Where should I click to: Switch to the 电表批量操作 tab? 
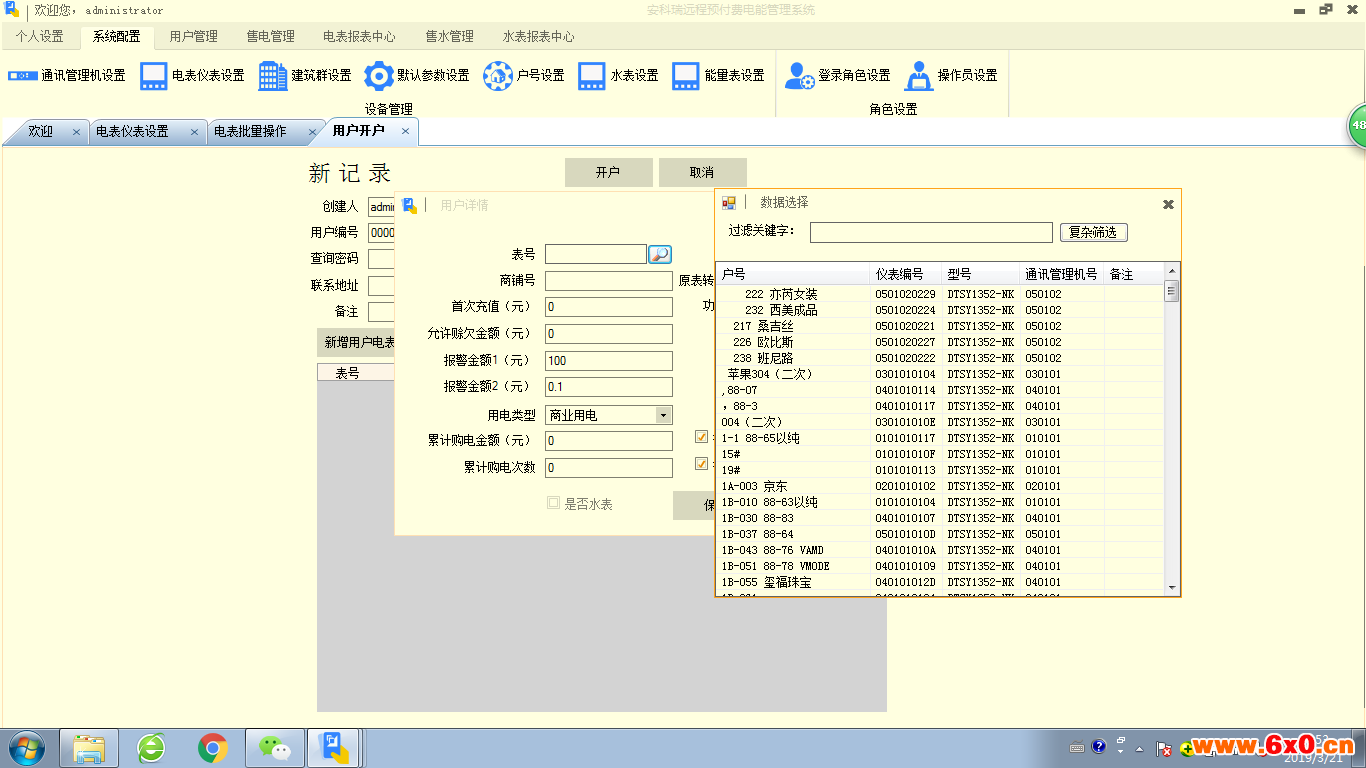coord(250,131)
